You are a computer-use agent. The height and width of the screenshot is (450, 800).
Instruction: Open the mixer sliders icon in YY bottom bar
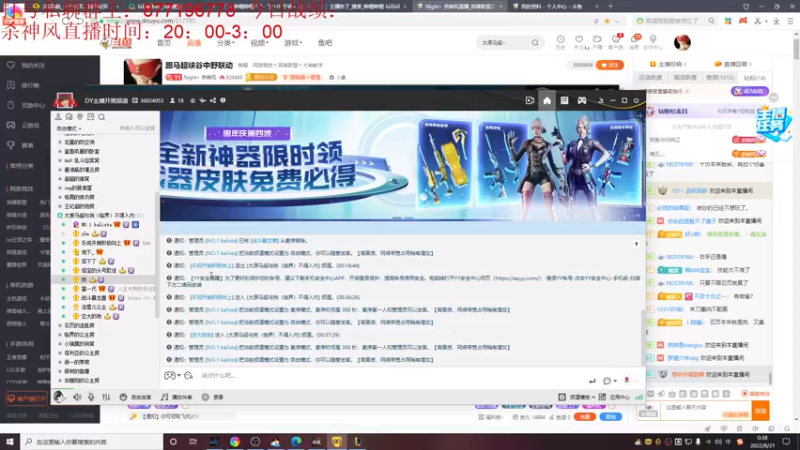pos(106,397)
